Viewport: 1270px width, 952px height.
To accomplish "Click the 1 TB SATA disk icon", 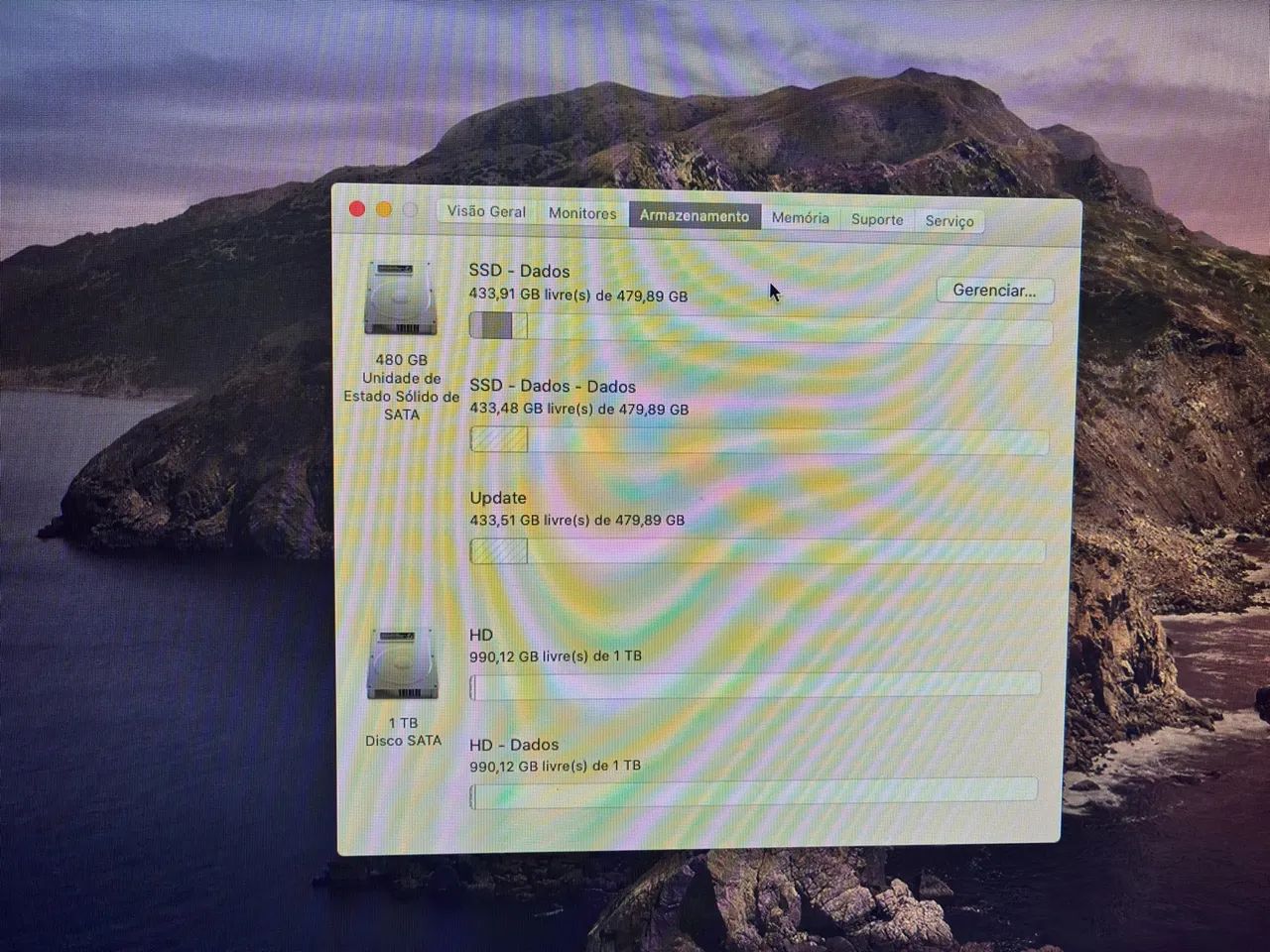I will pyautogui.click(x=402, y=664).
